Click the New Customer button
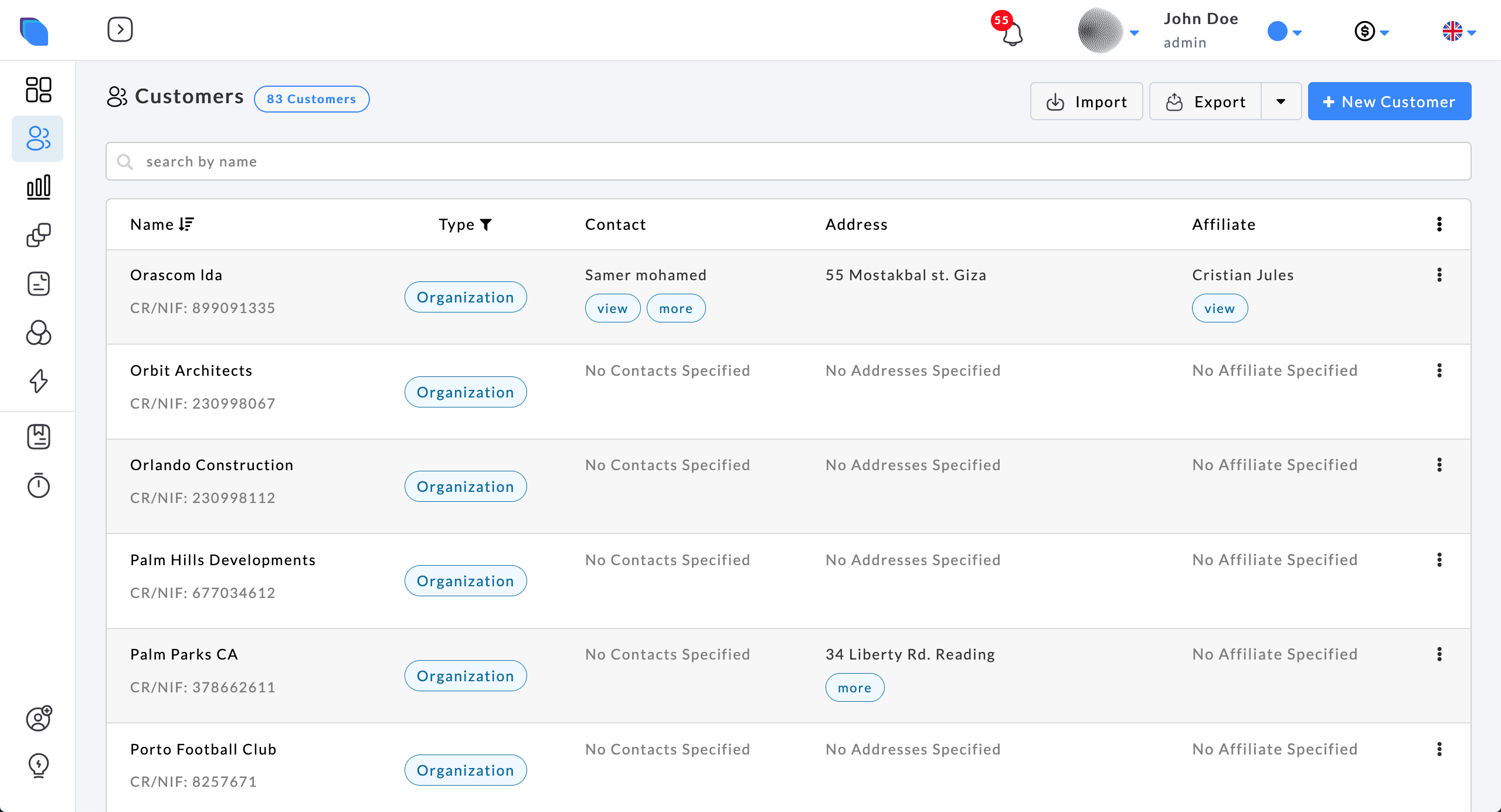The width and height of the screenshot is (1501, 812). pyautogui.click(x=1389, y=101)
